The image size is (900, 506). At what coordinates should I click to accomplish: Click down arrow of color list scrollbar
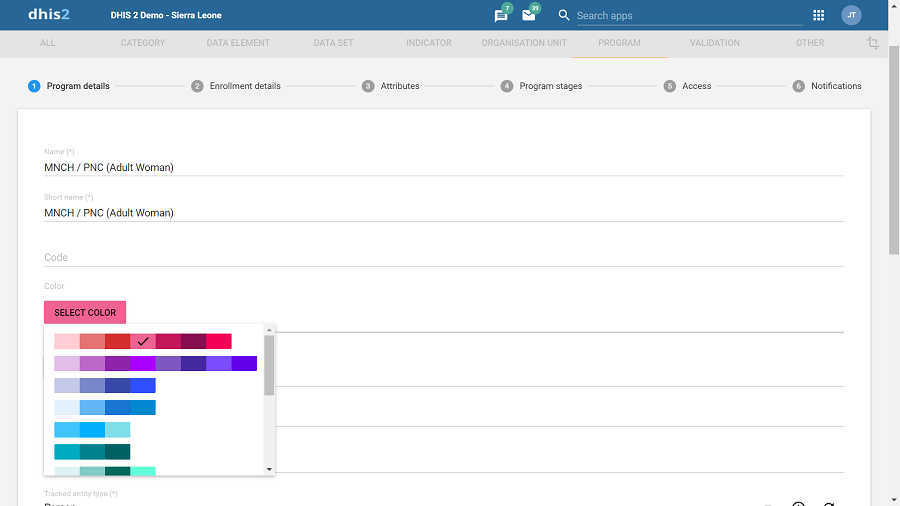[269, 470]
